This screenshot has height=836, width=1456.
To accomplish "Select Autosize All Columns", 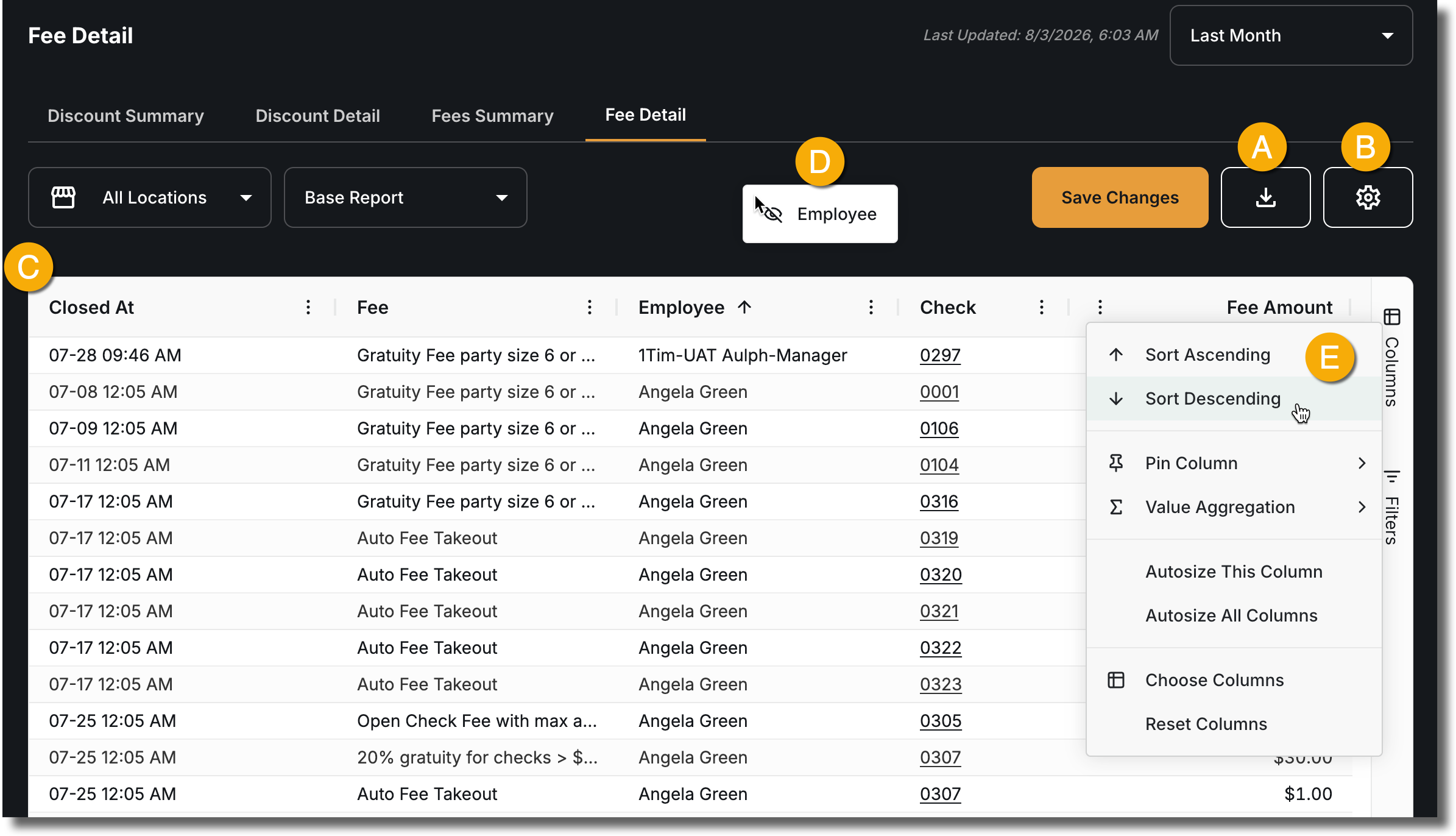I will tap(1234, 615).
